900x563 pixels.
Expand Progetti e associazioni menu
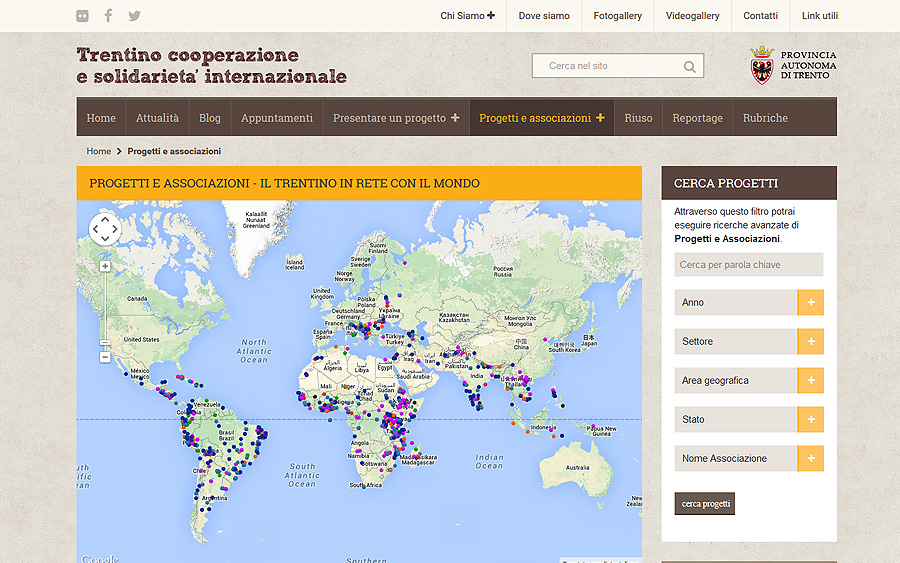[542, 118]
